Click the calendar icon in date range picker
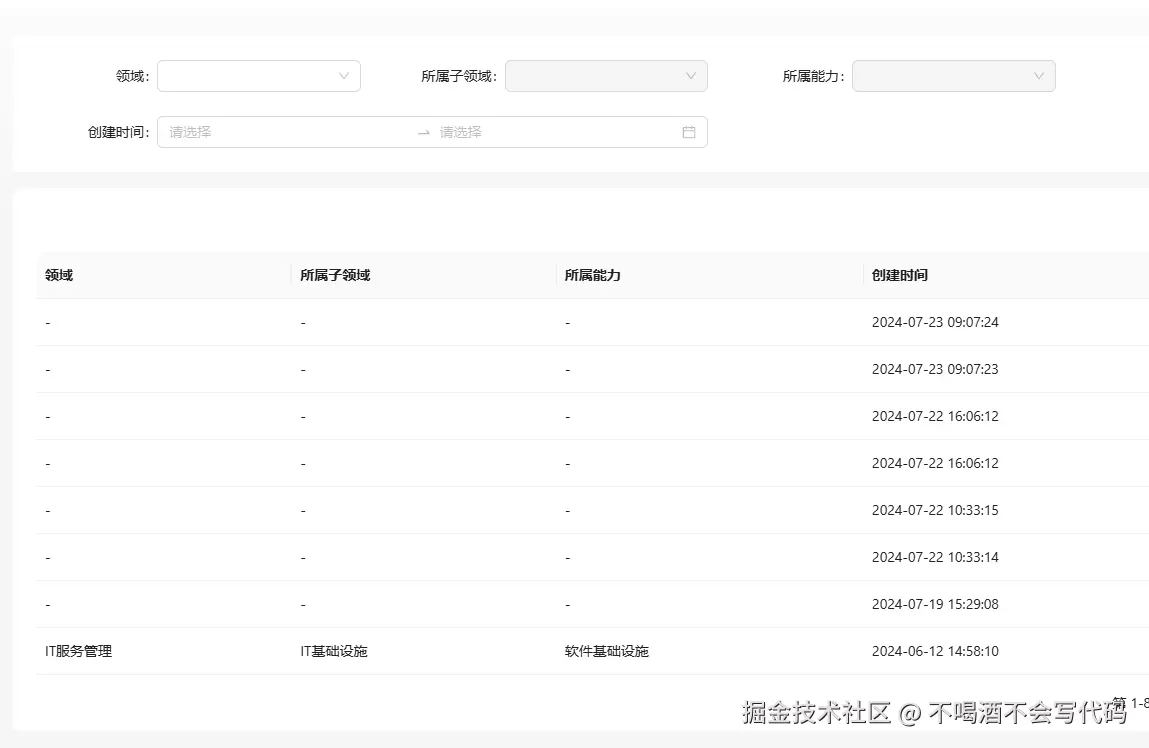Image resolution: width=1149 pixels, height=748 pixels. tap(689, 133)
